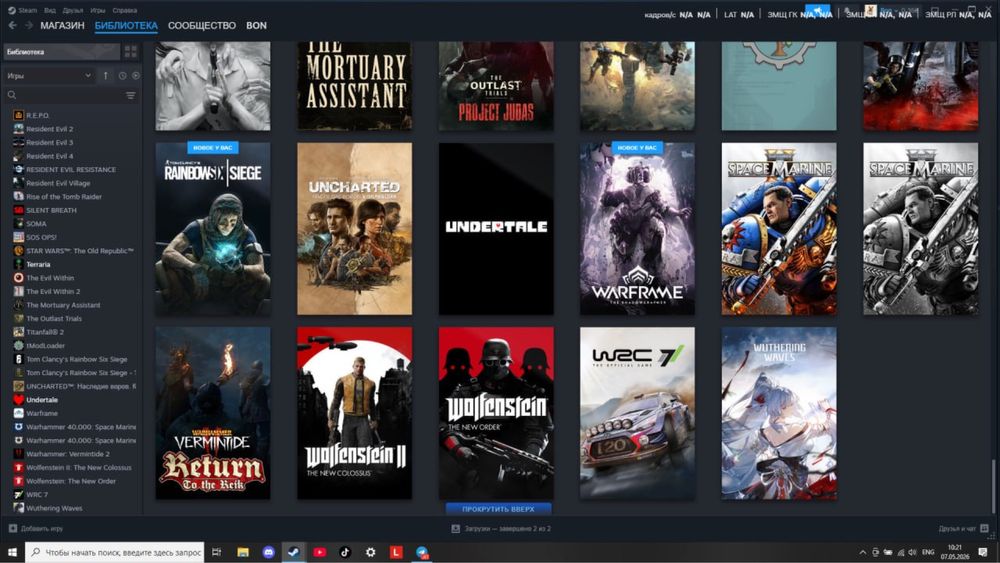
Task: Open the advanced filter options icon
Action: [131, 95]
